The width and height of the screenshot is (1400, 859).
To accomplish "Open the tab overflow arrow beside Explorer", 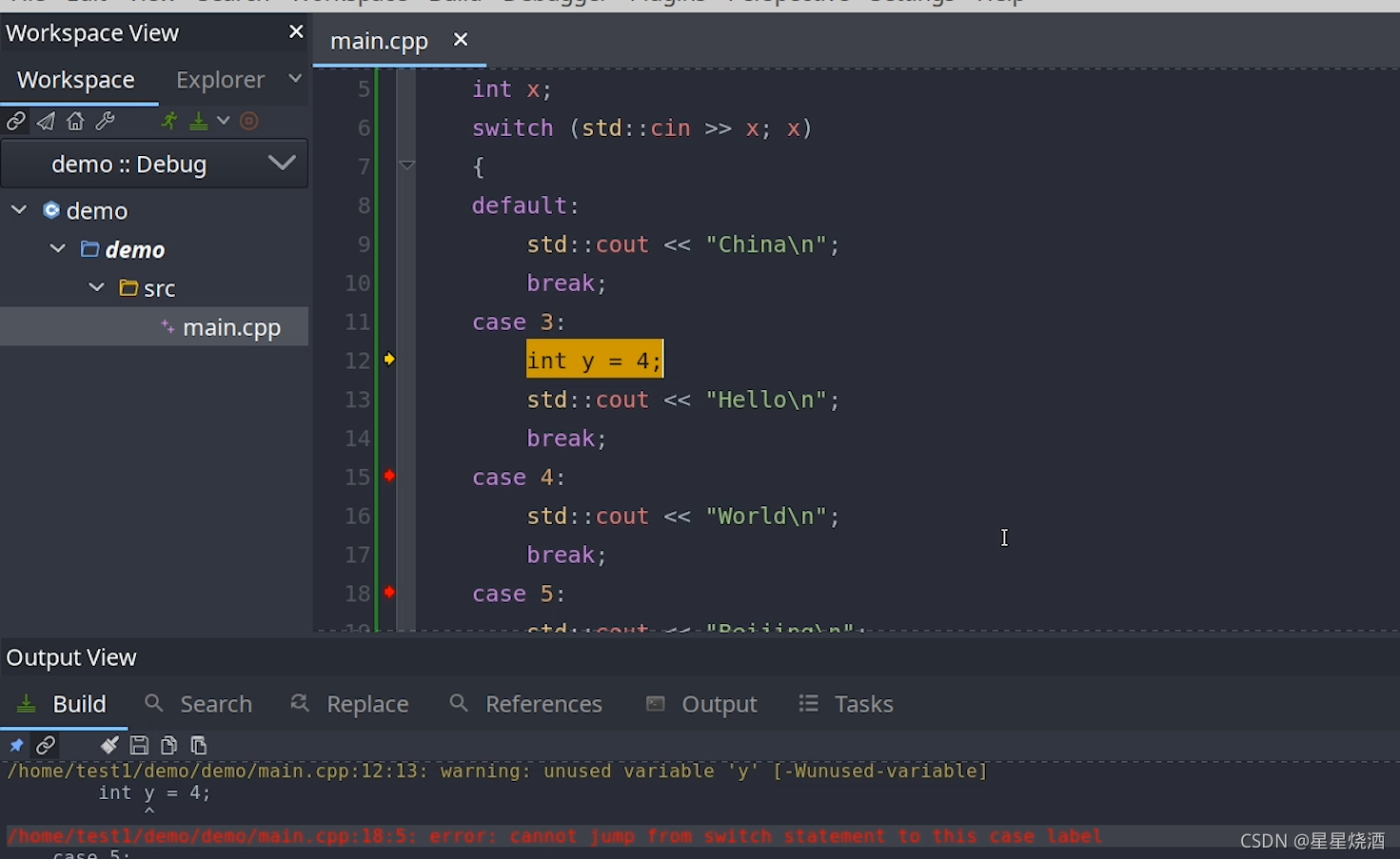I will (x=295, y=79).
